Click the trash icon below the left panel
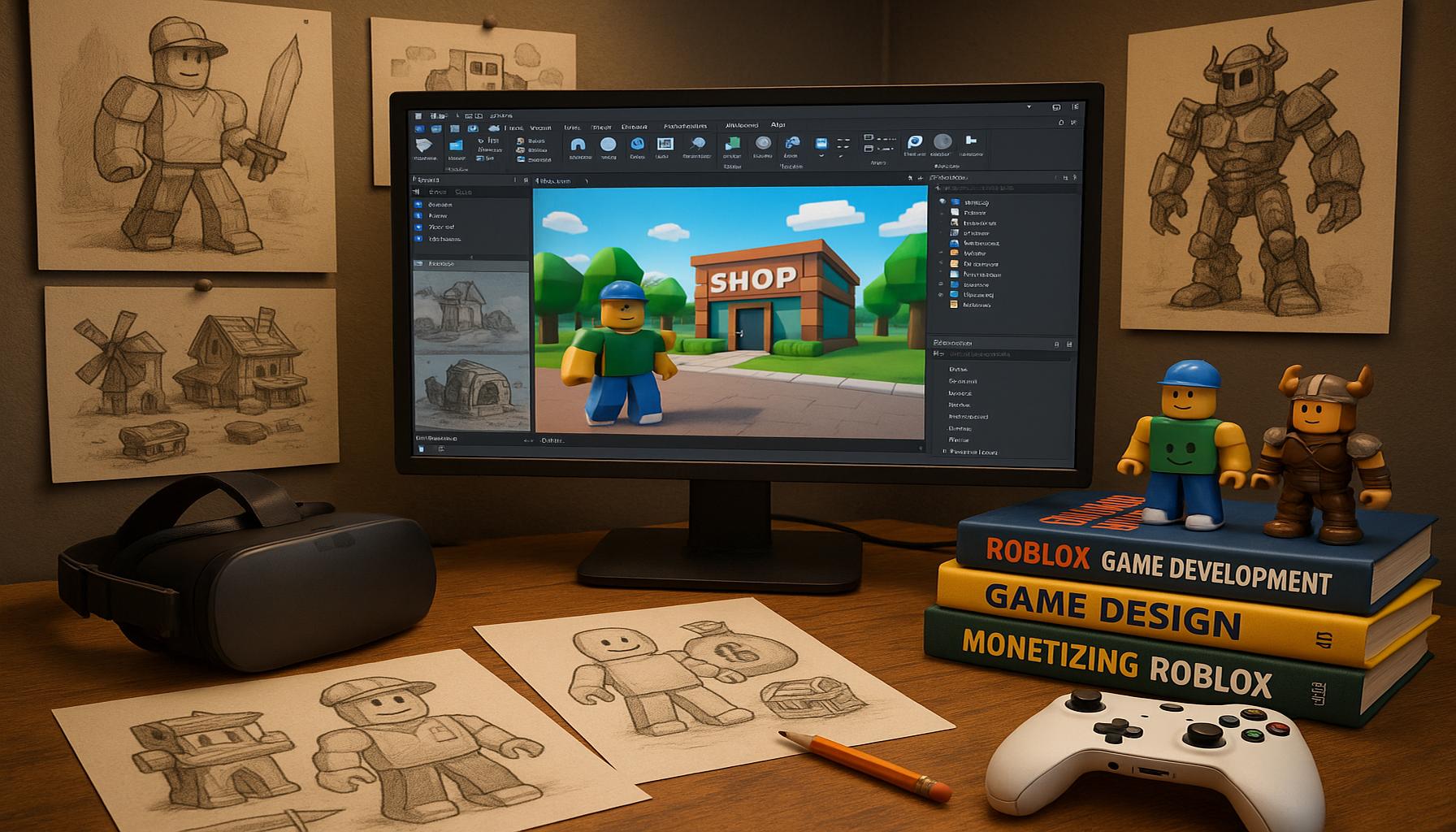This screenshot has height=832, width=1456. click(421, 448)
